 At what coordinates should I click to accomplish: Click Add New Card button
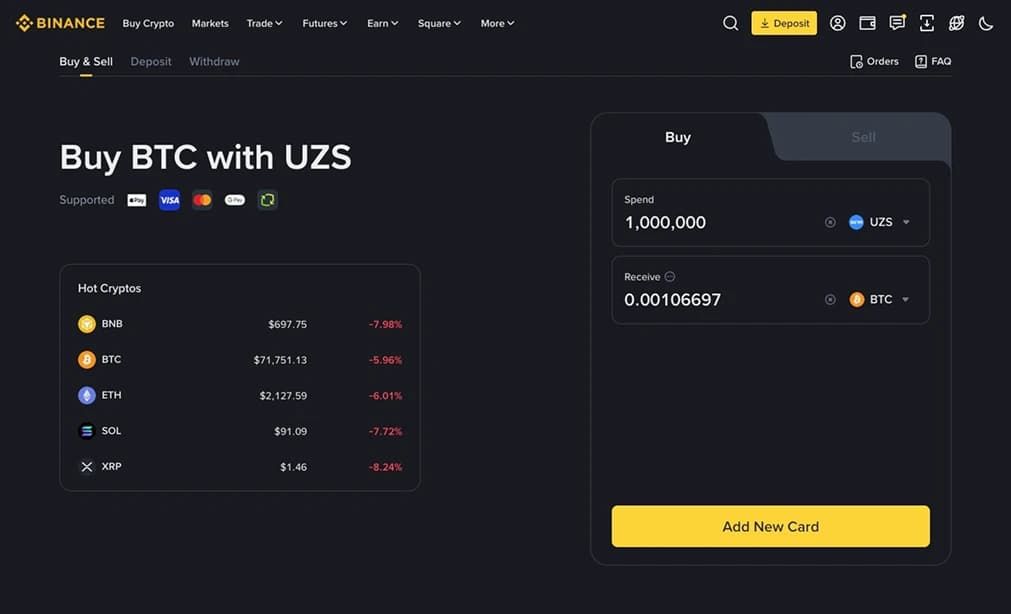(x=771, y=526)
